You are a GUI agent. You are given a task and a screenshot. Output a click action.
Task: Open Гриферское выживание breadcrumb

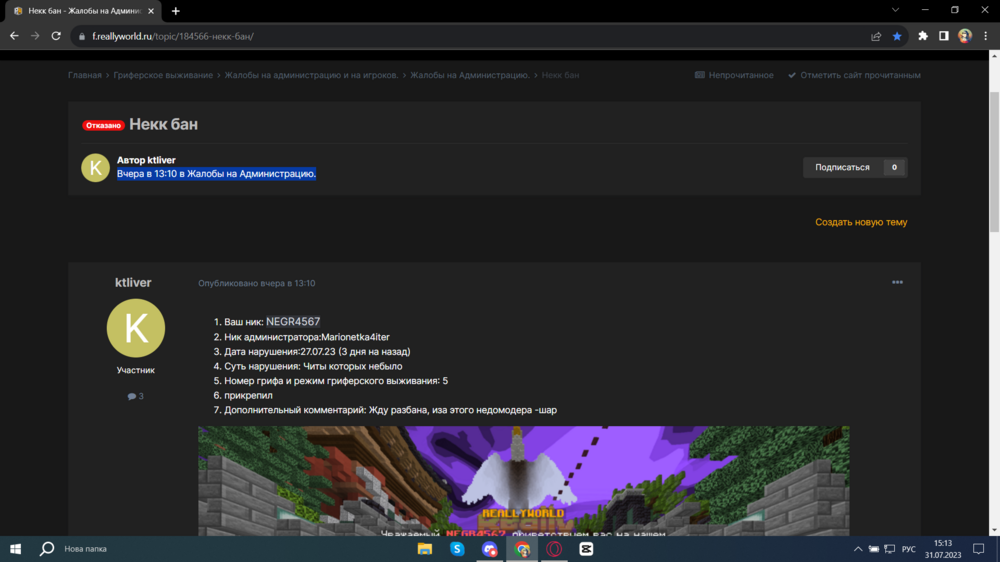pyautogui.click(x=163, y=75)
